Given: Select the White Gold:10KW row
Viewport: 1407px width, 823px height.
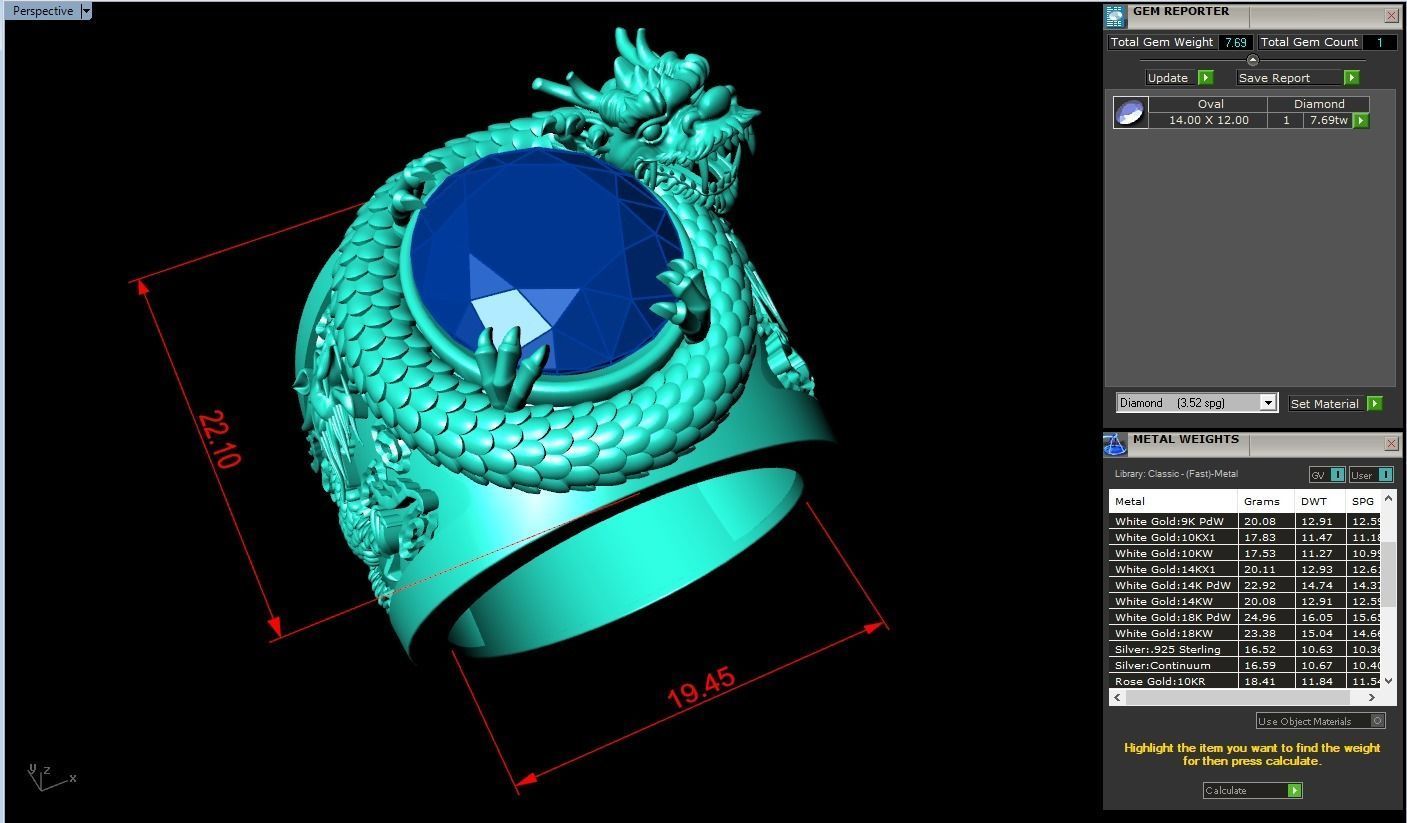Looking at the screenshot, I should (x=1244, y=553).
